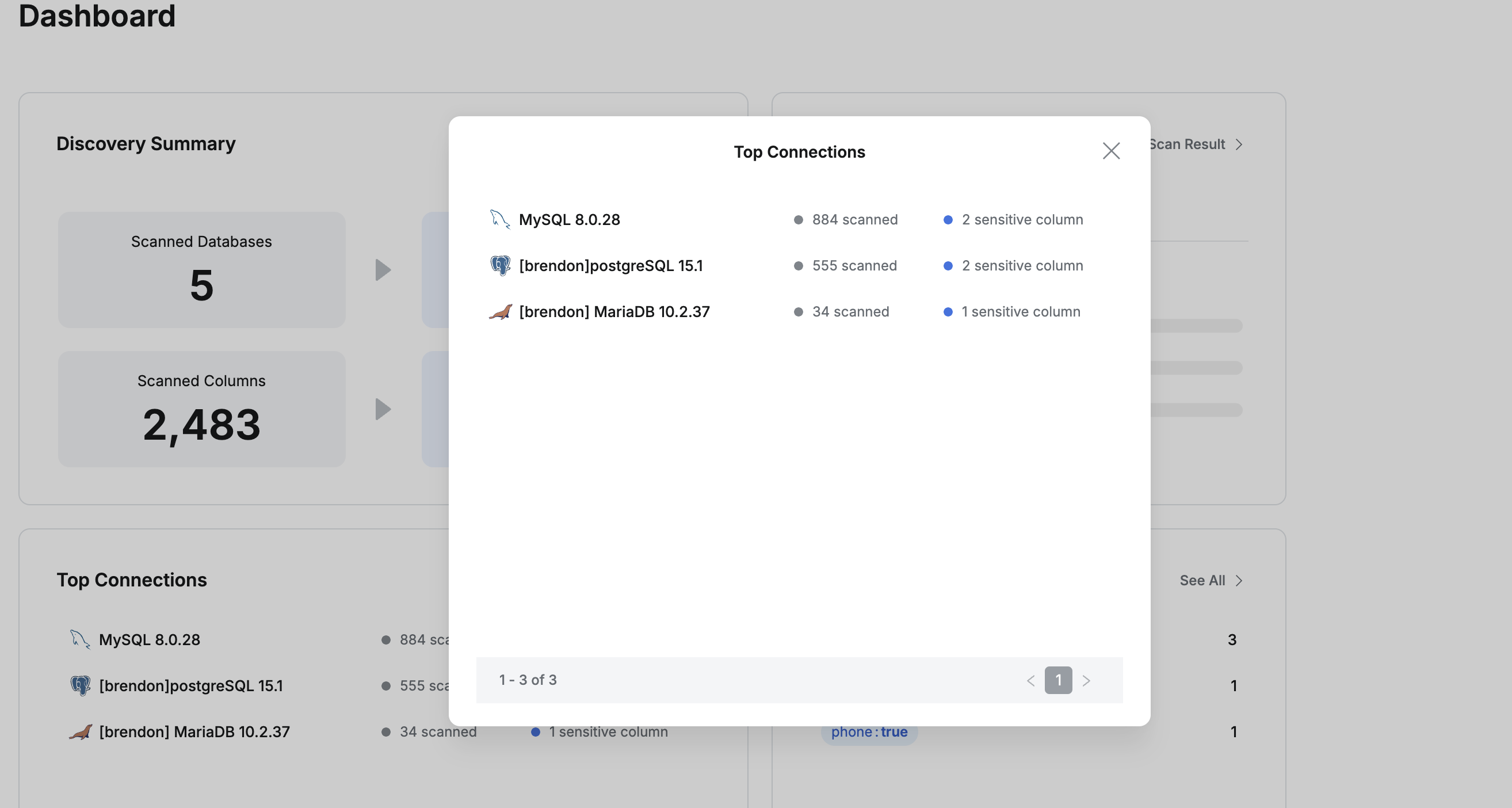Expand Scanned Databases arrow
This screenshot has width=1512, height=808.
pos(383,270)
